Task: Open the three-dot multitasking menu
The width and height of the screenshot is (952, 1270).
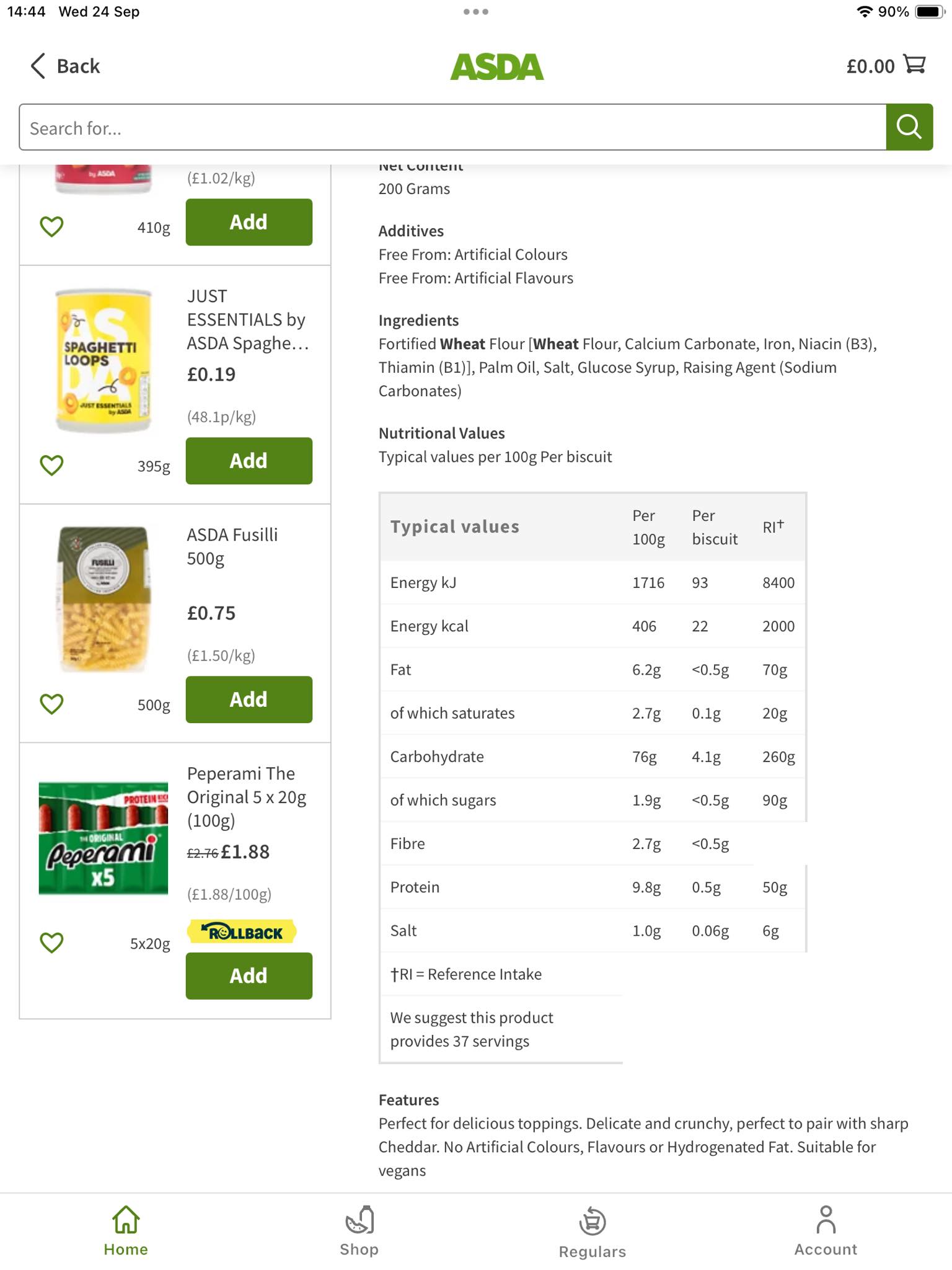Action: click(476, 12)
